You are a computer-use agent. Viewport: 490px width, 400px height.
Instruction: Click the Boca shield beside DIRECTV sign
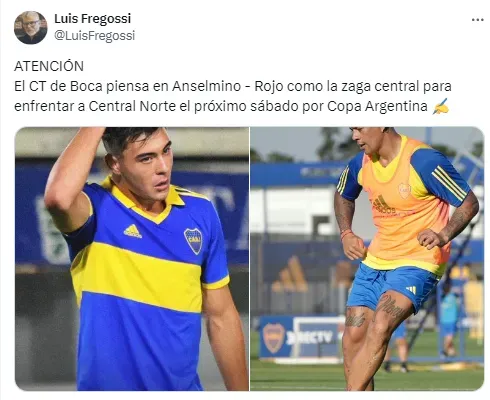point(274,338)
